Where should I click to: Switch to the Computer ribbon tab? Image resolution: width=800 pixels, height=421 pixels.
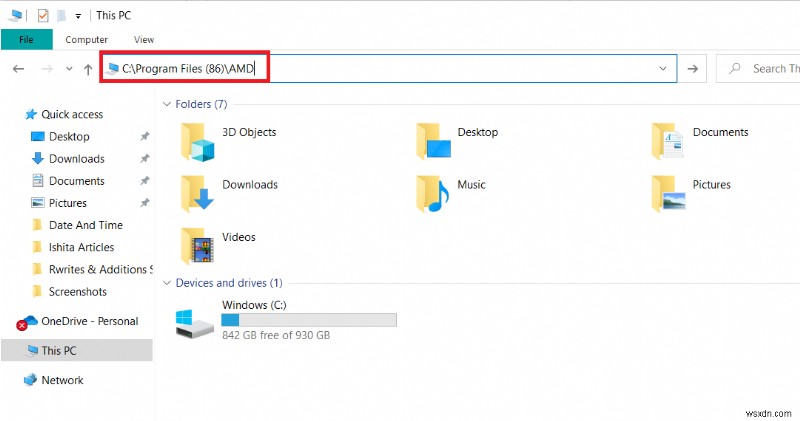pyautogui.click(x=86, y=39)
